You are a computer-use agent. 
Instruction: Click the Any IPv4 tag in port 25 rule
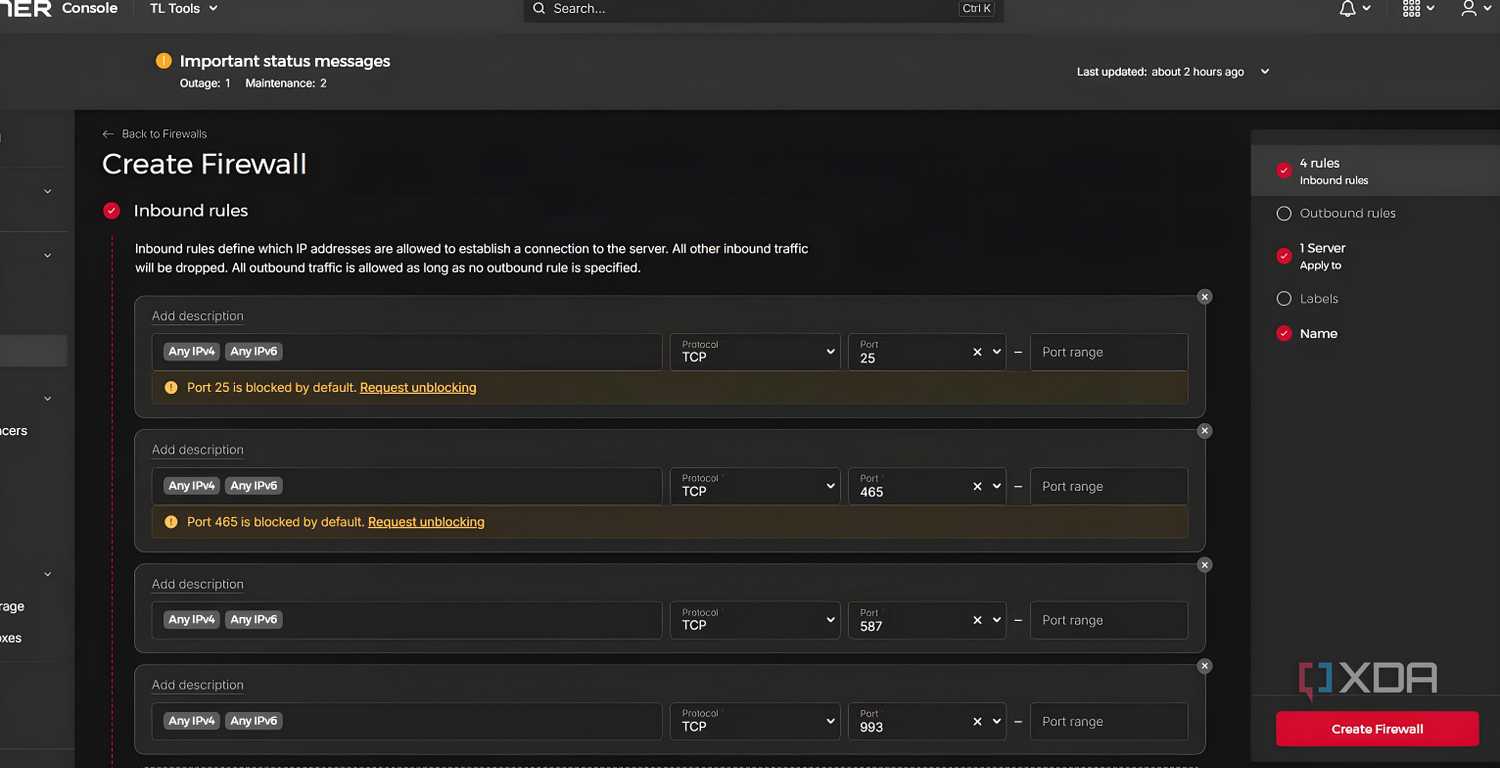coord(193,352)
